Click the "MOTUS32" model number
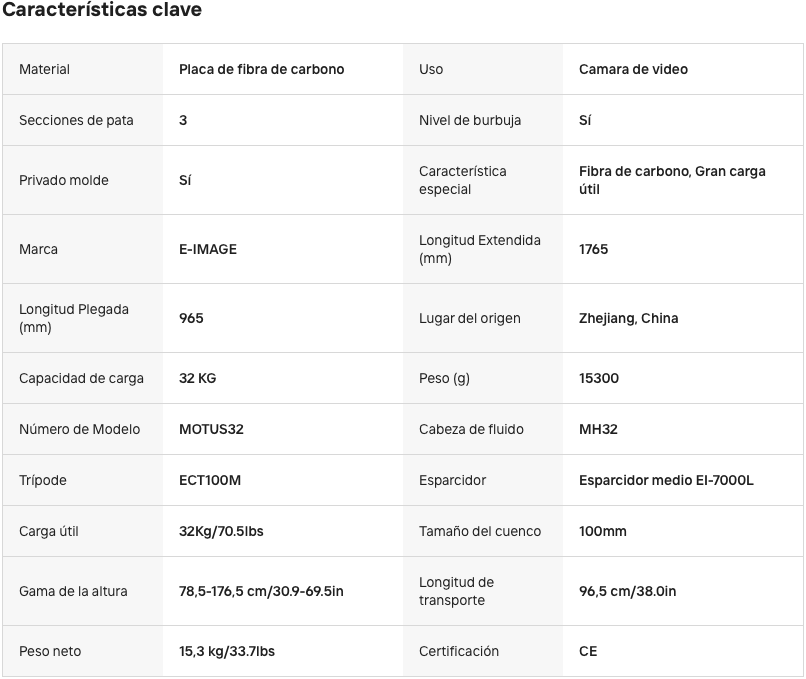806x679 pixels. point(211,429)
